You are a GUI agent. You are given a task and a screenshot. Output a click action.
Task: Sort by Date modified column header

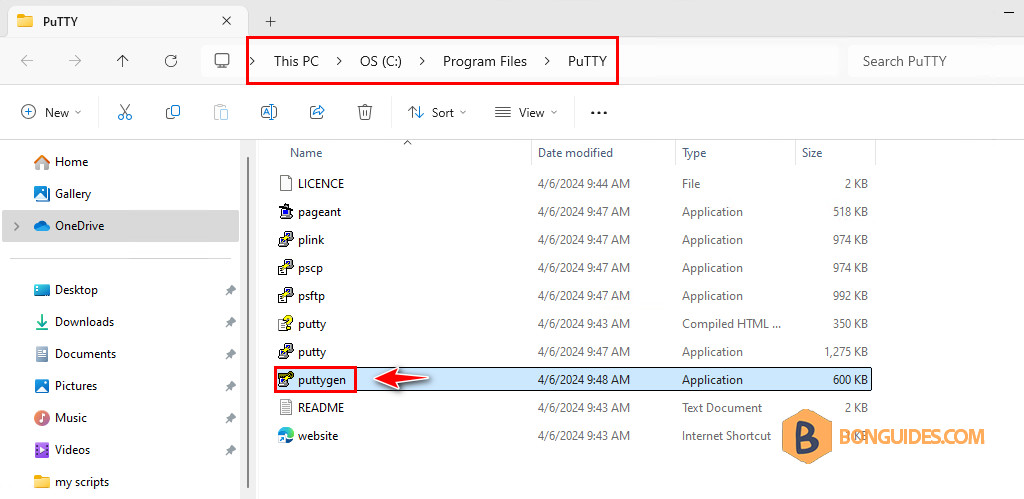pos(575,153)
